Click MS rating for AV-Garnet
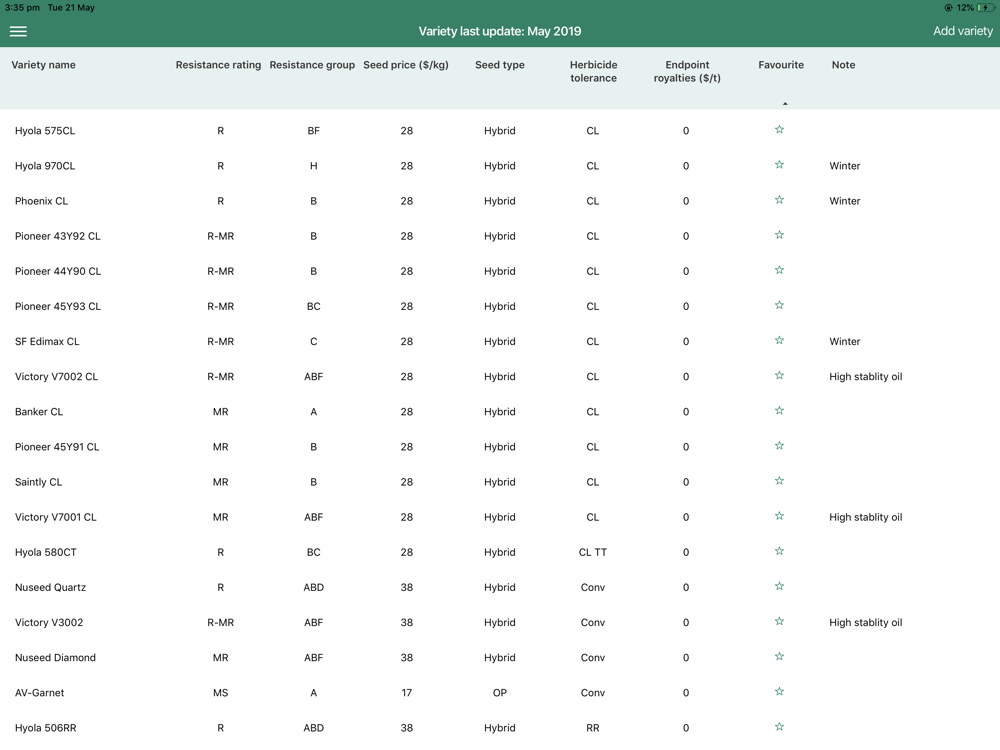 point(221,692)
